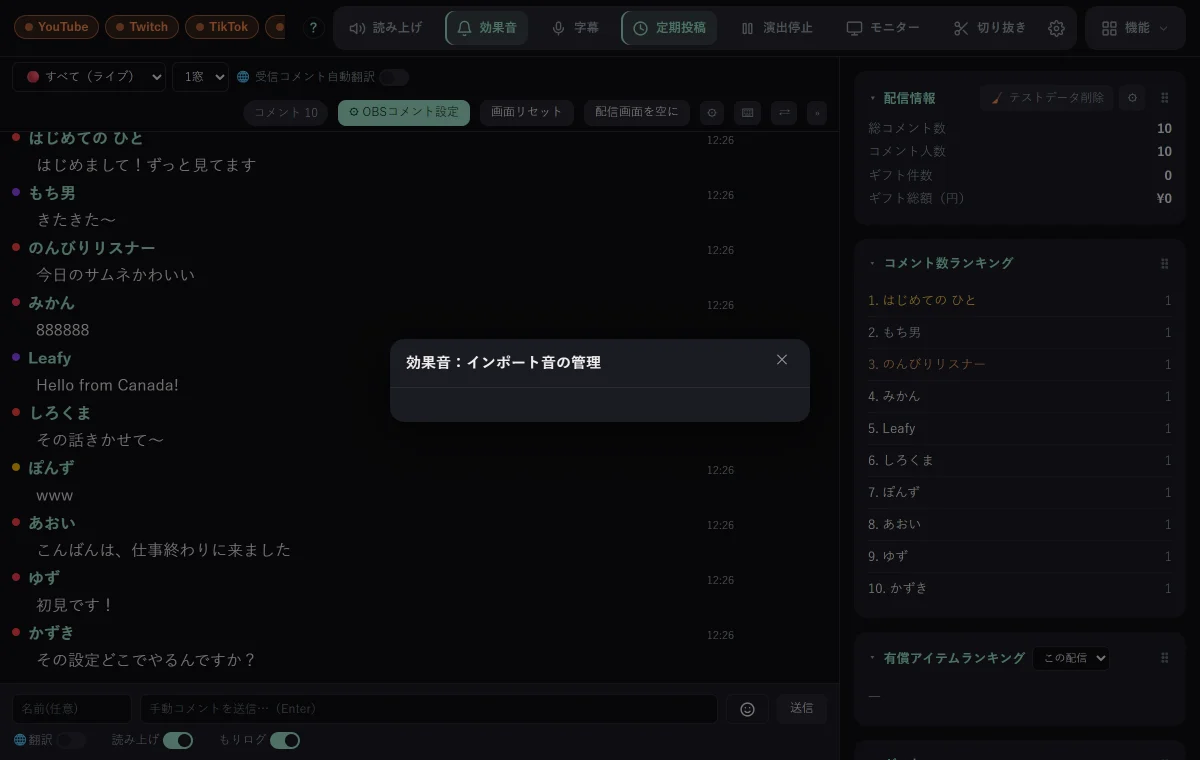Viewport: 1200px width, 760px height.
Task: Click username しろくま in comments
Action: (x=60, y=413)
